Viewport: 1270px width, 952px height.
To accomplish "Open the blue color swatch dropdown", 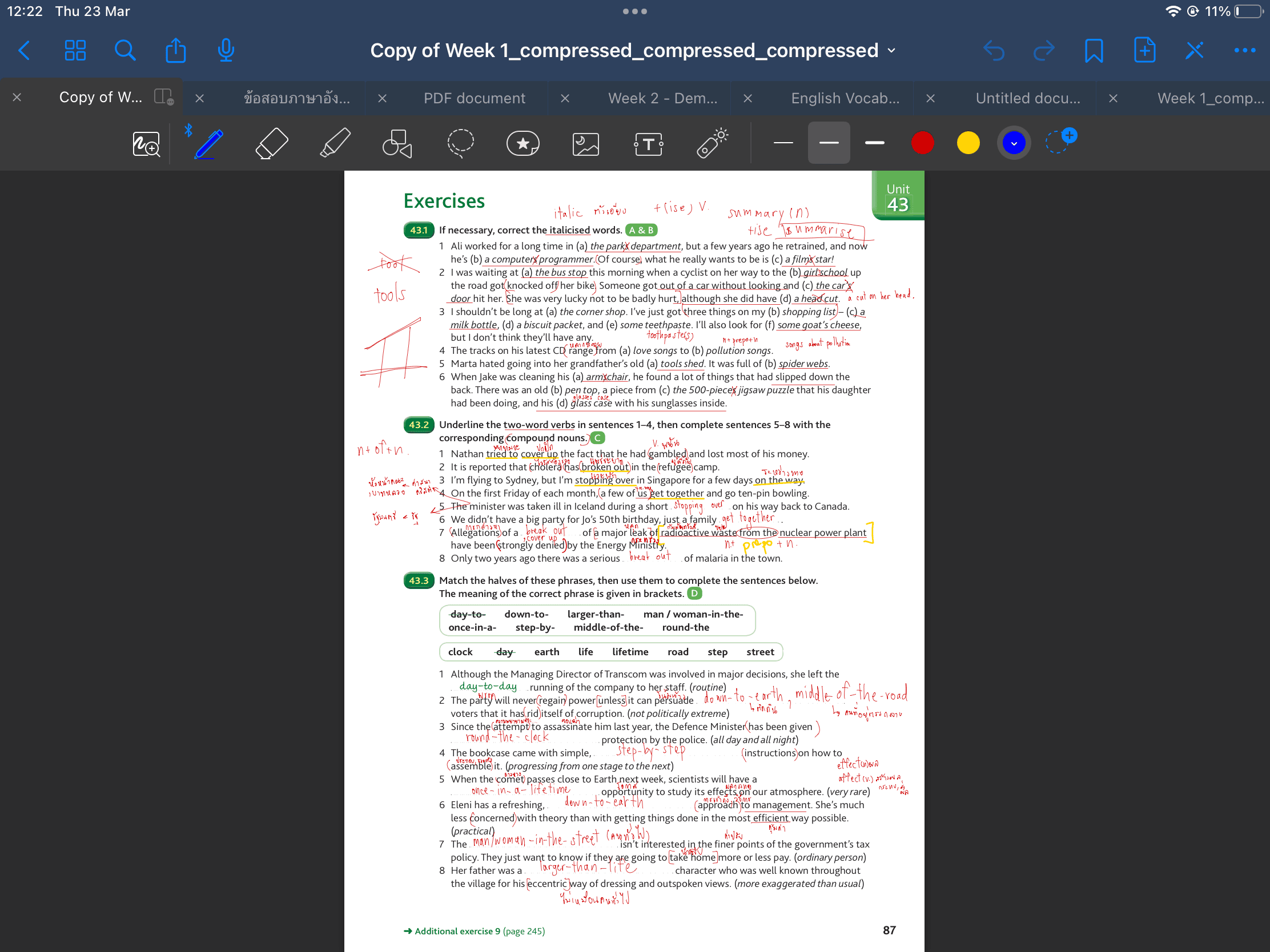I will [1014, 143].
